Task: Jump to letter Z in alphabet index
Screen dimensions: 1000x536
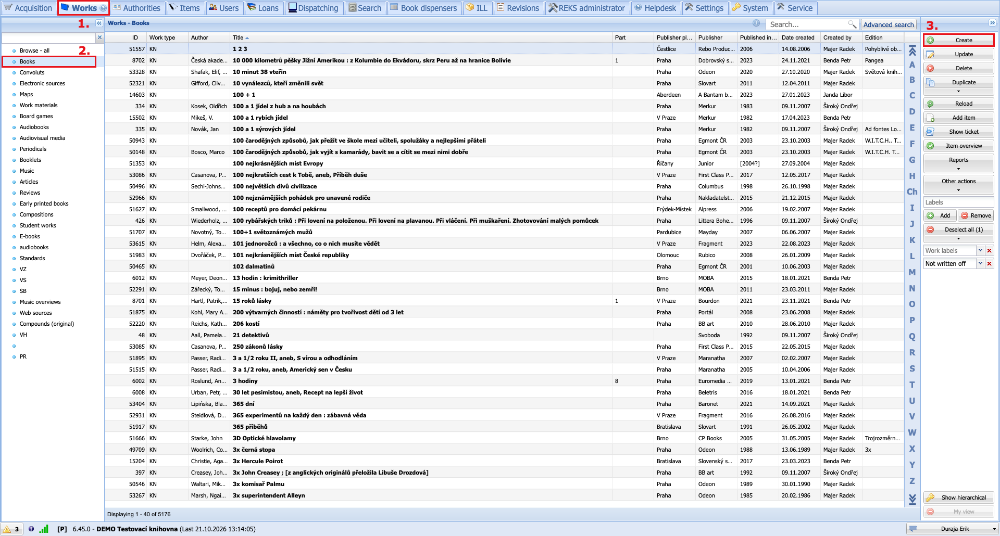Action: [x=912, y=480]
